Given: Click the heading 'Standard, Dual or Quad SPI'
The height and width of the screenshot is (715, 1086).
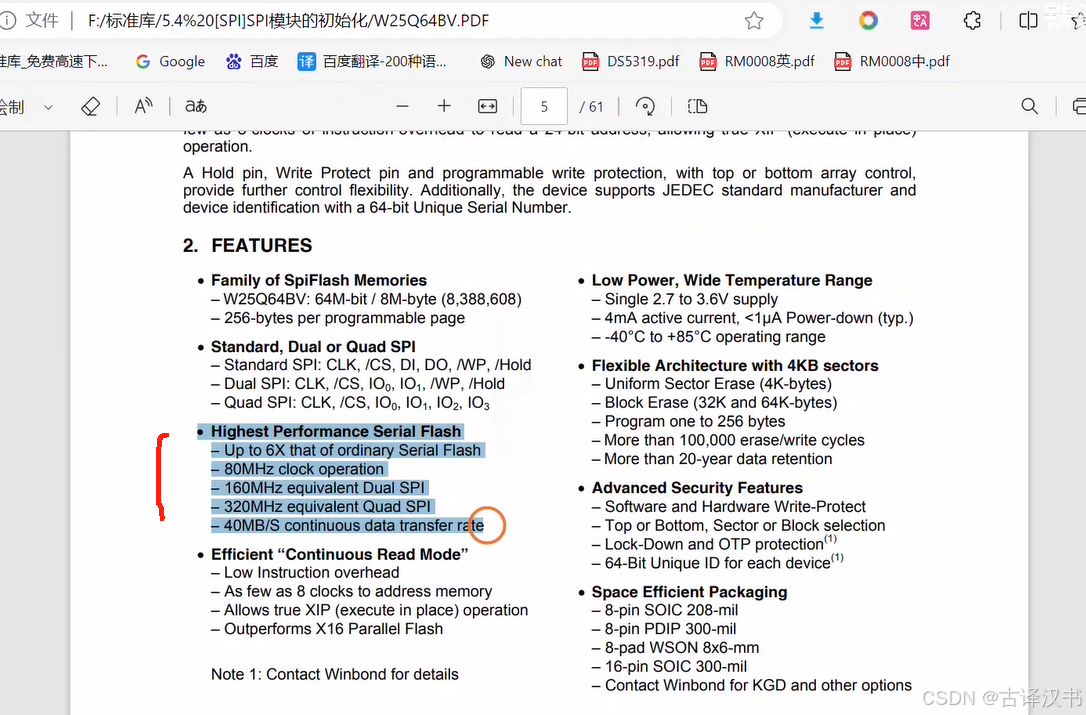Looking at the screenshot, I should pos(313,346).
